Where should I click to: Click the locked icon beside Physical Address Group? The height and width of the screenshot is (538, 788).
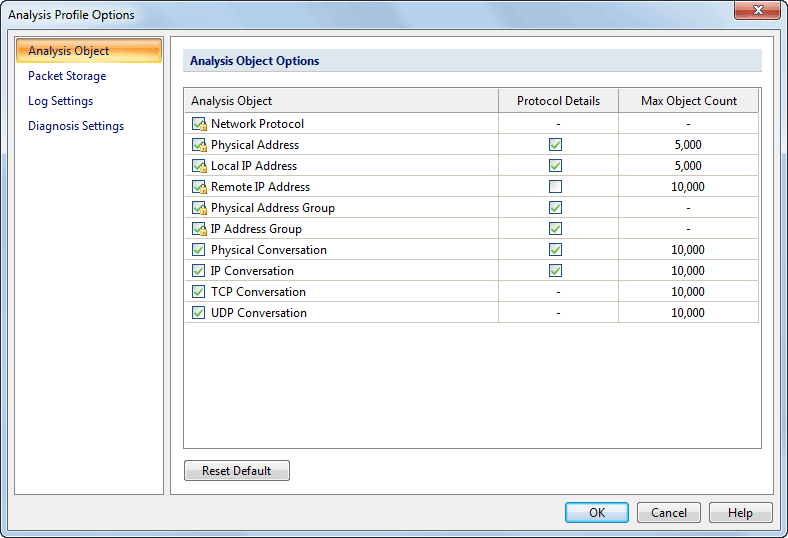(x=198, y=208)
